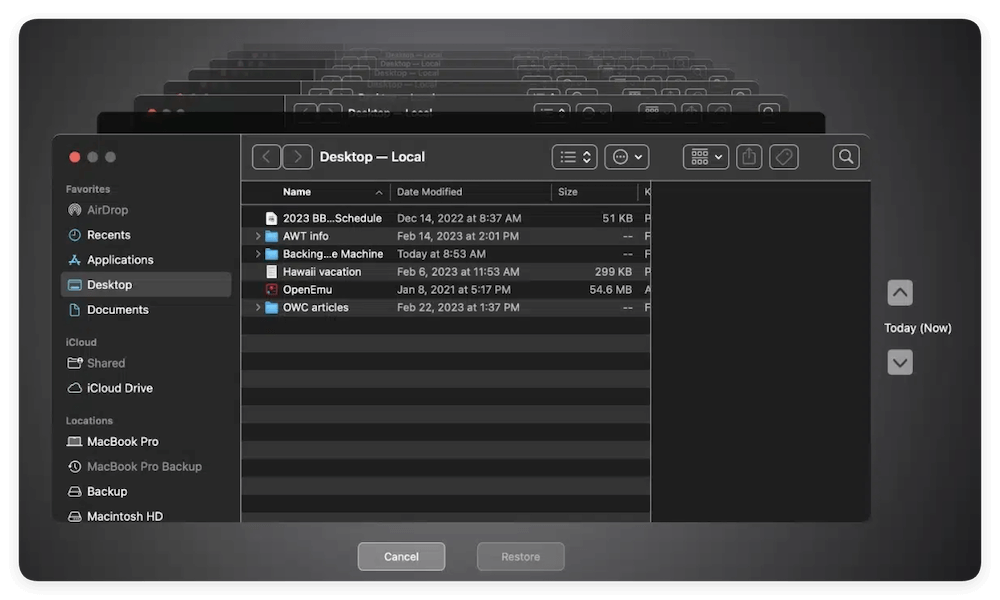Screen dimensions: 1000x600
Task: Click the back navigation arrow
Action: [x=266, y=156]
